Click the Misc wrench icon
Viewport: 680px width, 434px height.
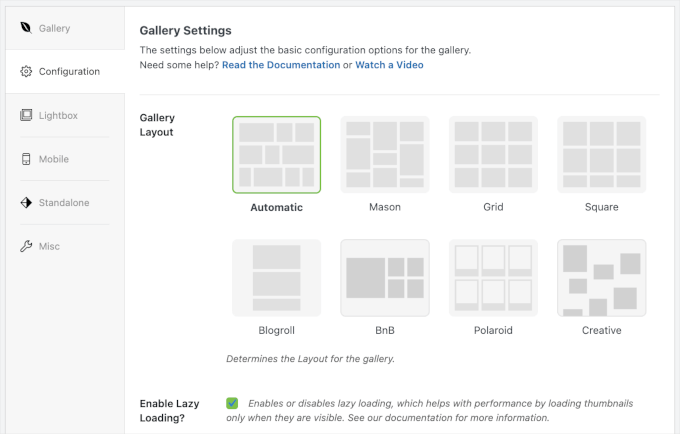point(26,246)
